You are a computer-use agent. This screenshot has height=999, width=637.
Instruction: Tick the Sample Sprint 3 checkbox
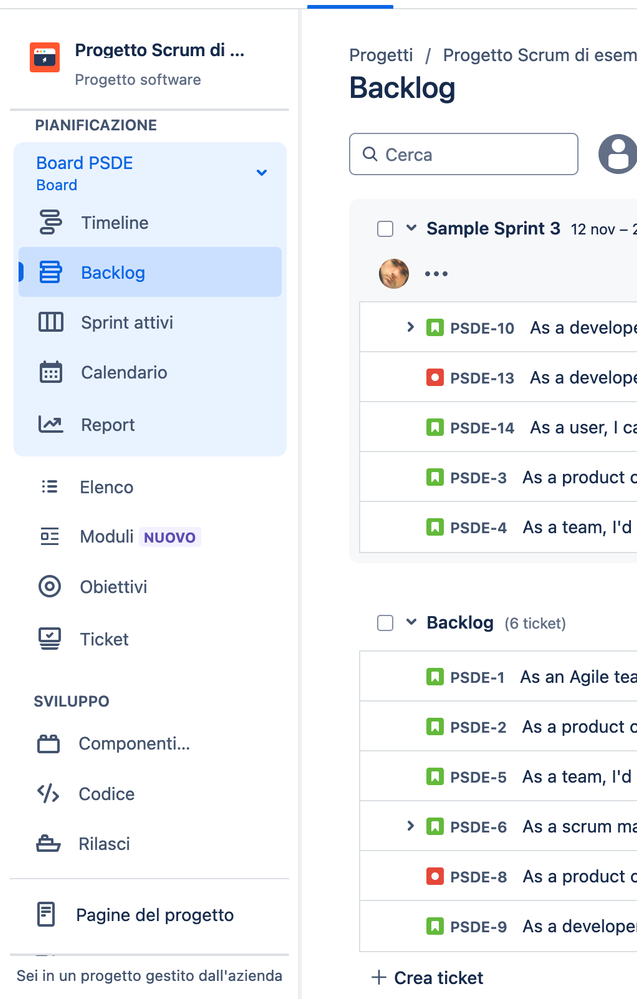385,229
